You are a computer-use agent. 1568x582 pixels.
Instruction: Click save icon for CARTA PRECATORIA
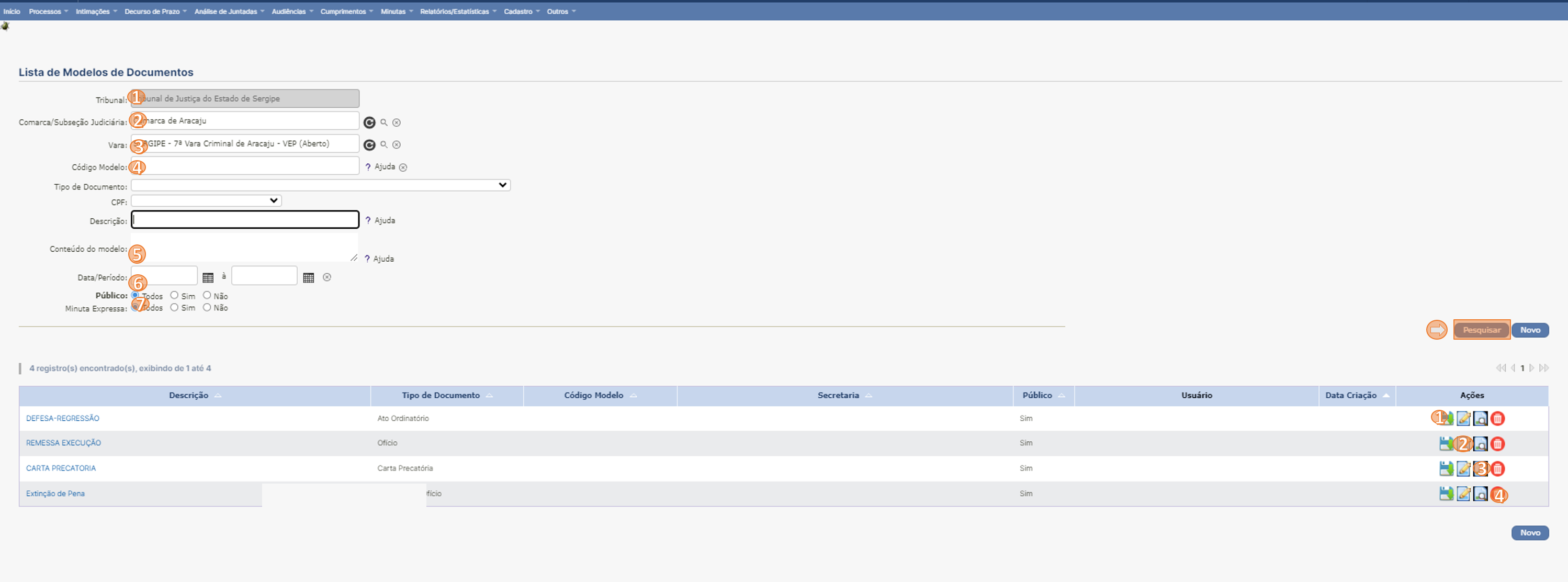(1446, 468)
